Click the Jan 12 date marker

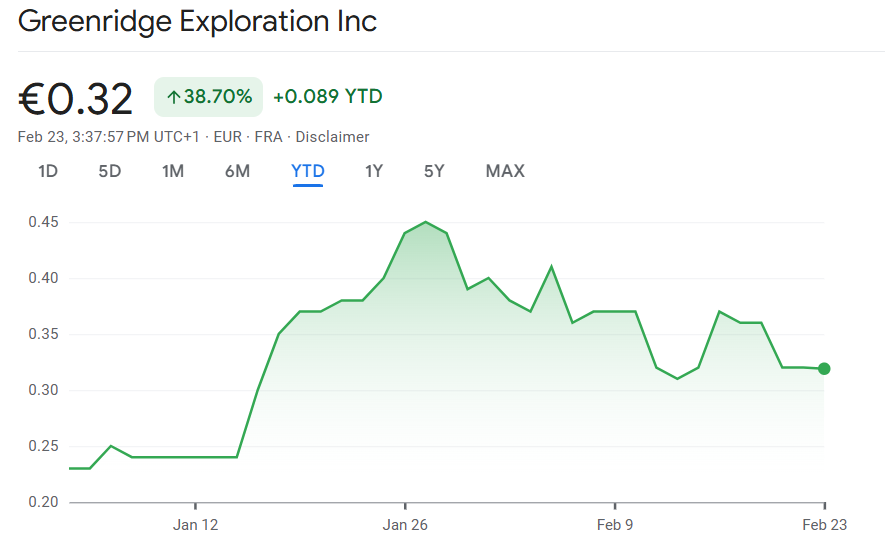click(x=195, y=524)
